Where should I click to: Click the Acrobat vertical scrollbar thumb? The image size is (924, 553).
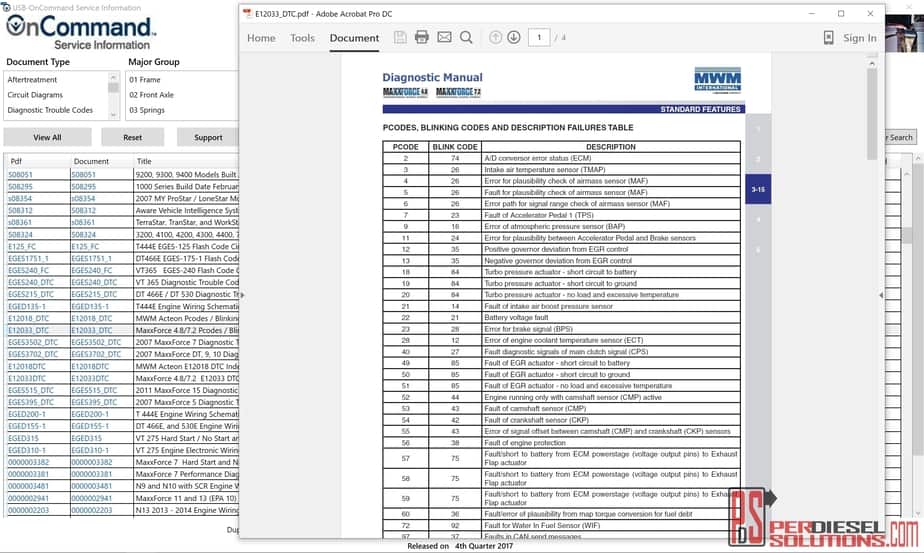872,112
